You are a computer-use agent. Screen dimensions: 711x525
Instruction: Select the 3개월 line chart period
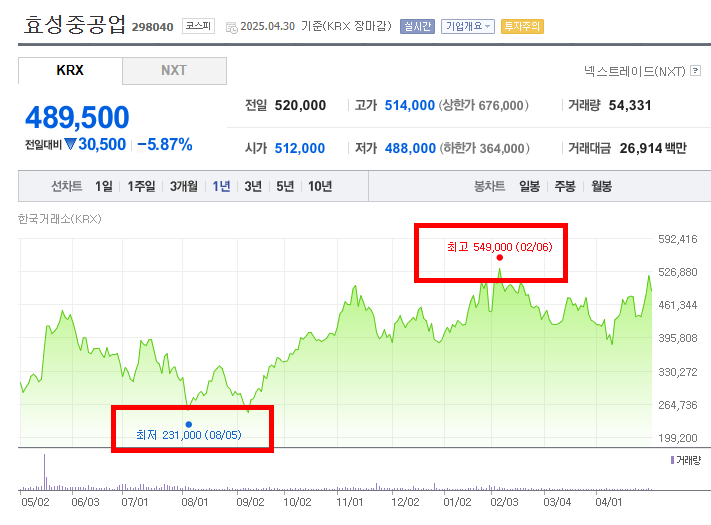[x=184, y=186]
